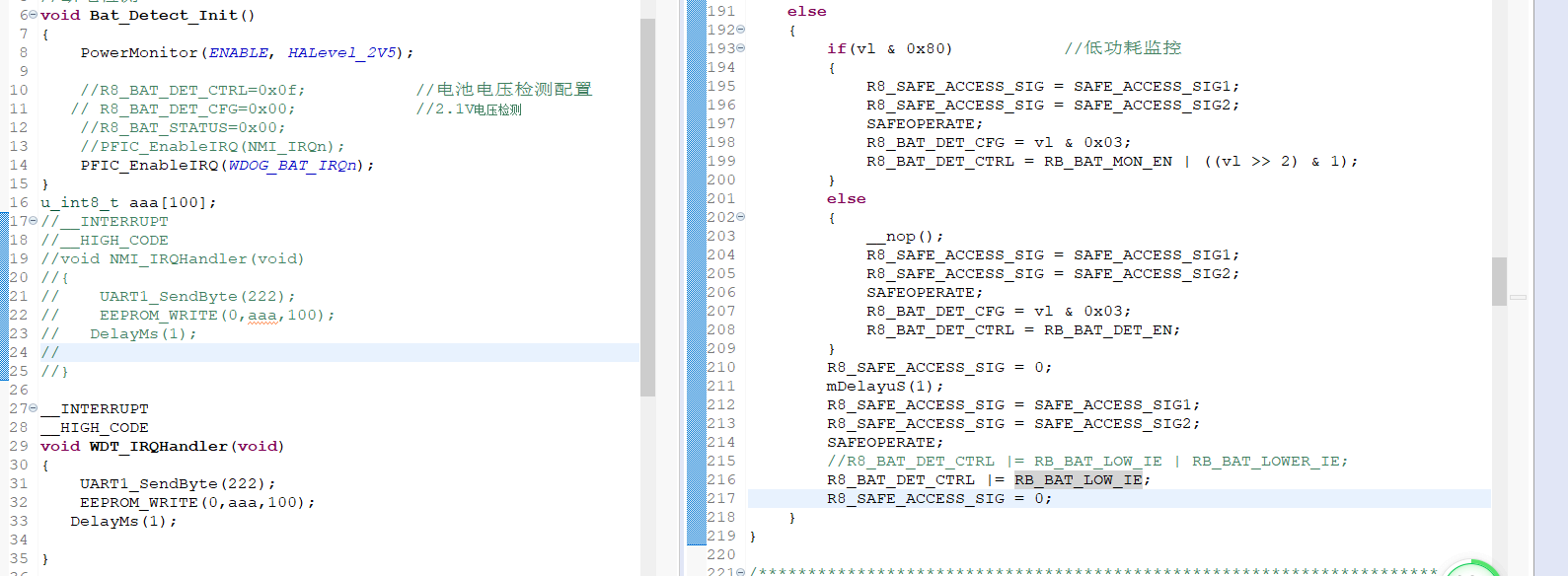Fold the comment block at line 221
The image size is (1568, 576).
[741, 572]
